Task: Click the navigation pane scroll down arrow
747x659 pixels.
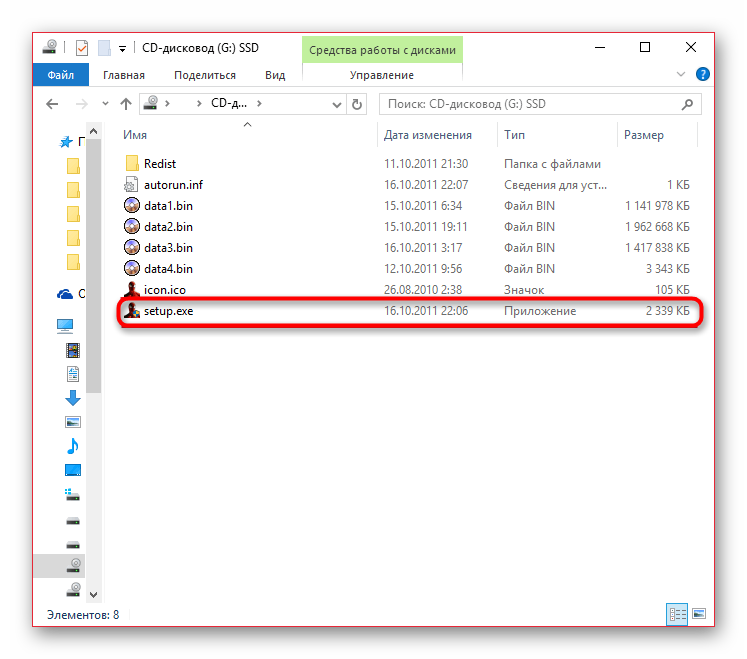Action: (x=93, y=594)
